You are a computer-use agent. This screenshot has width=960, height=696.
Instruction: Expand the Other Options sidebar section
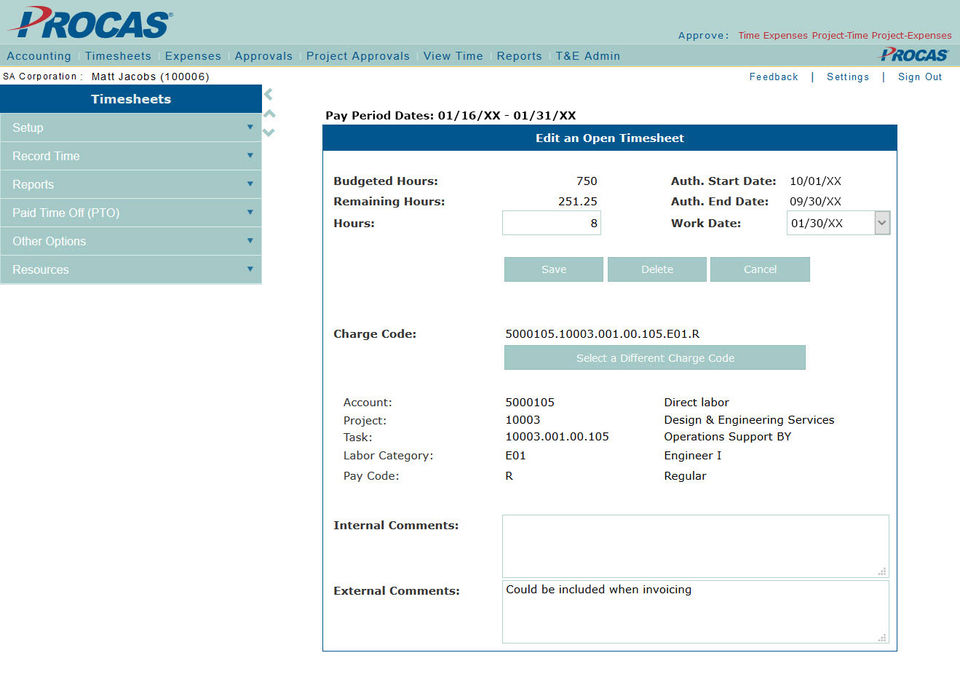131,241
